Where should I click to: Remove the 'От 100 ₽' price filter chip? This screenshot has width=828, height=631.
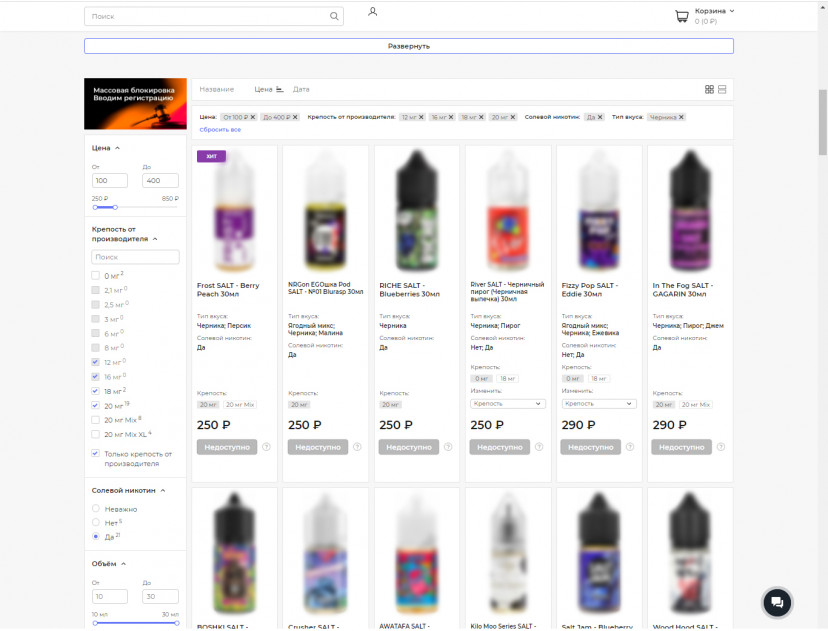click(253, 117)
